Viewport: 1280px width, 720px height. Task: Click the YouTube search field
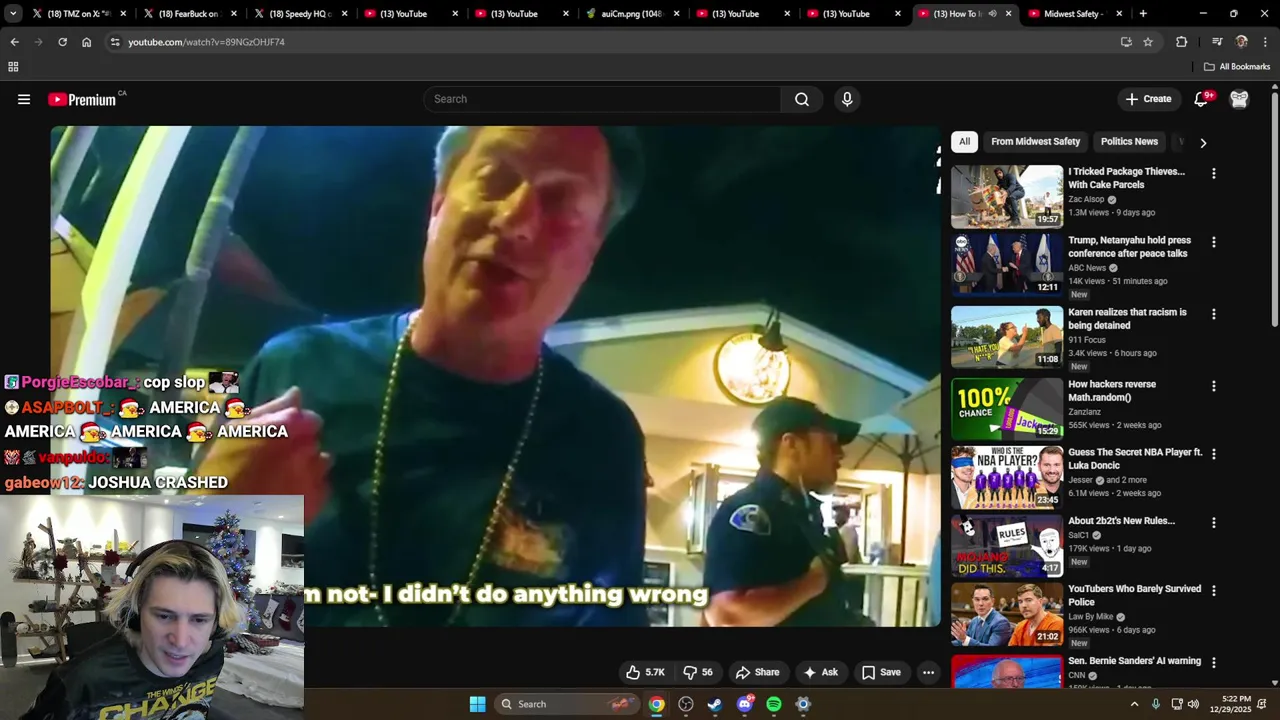(602, 99)
